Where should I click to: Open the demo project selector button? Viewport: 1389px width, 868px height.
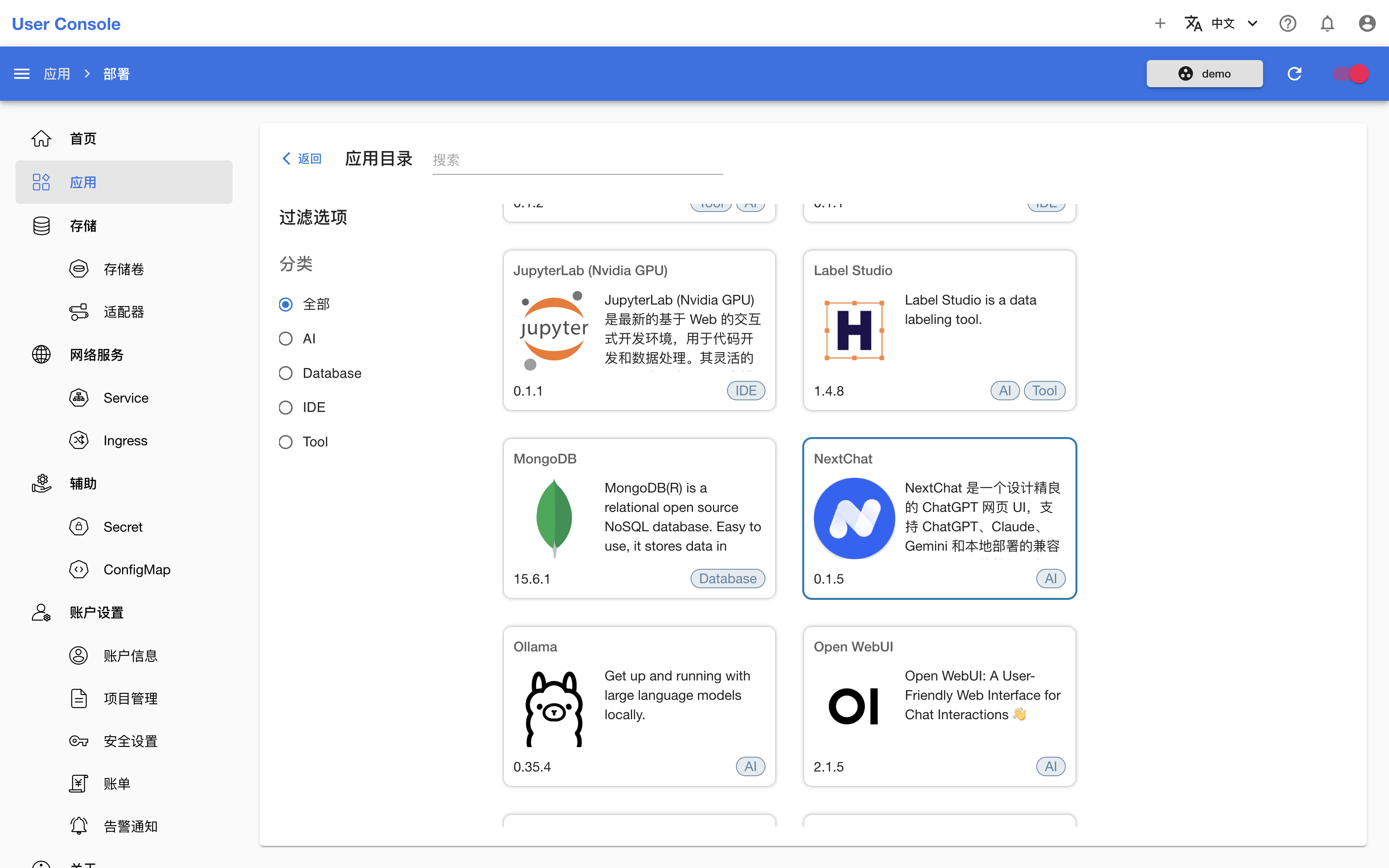tap(1204, 74)
